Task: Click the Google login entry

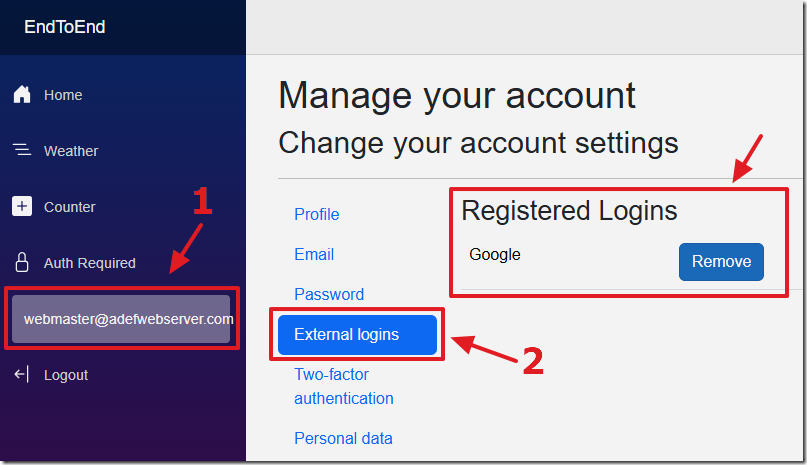Action: click(x=495, y=254)
